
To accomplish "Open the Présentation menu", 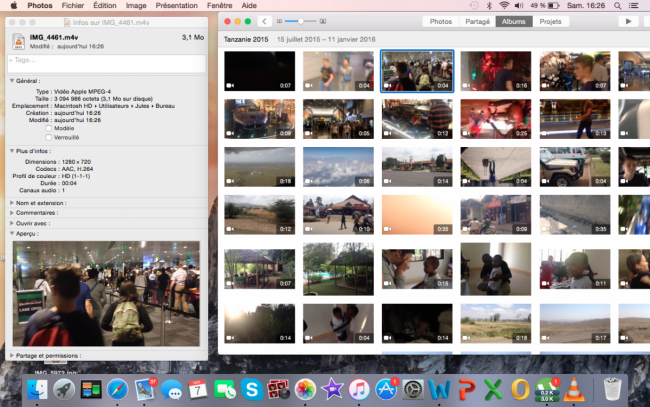I will pyautogui.click(x=177, y=5).
